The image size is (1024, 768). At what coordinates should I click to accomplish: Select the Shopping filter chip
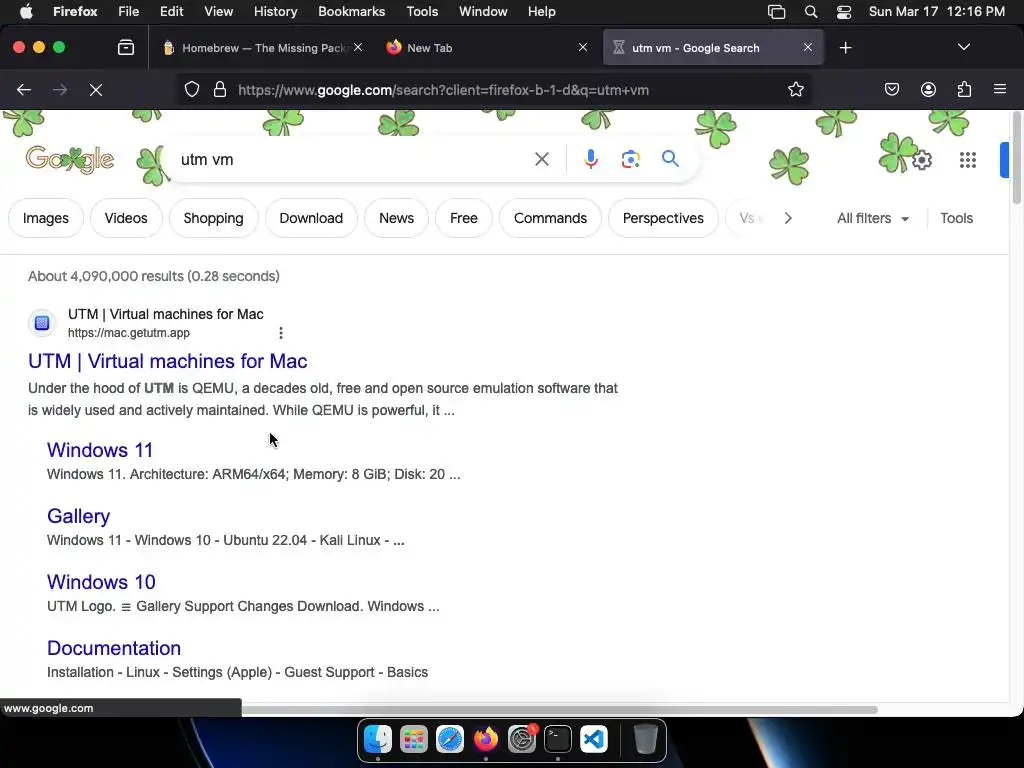(x=214, y=218)
